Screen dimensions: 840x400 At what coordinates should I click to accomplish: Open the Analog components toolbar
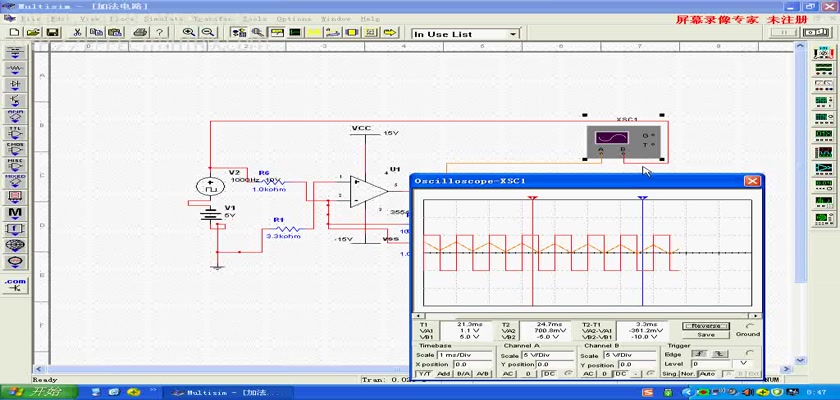[x=15, y=117]
